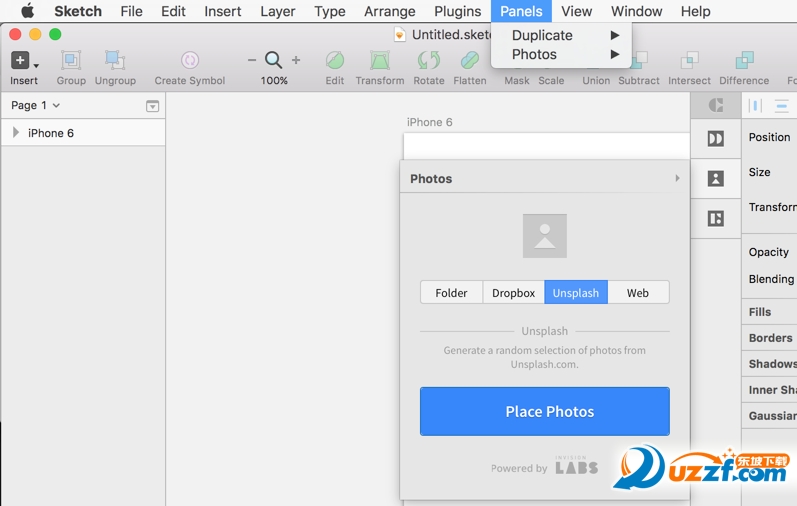
Task: Click the Flatten toolbar icon
Action: pyautogui.click(x=470, y=60)
